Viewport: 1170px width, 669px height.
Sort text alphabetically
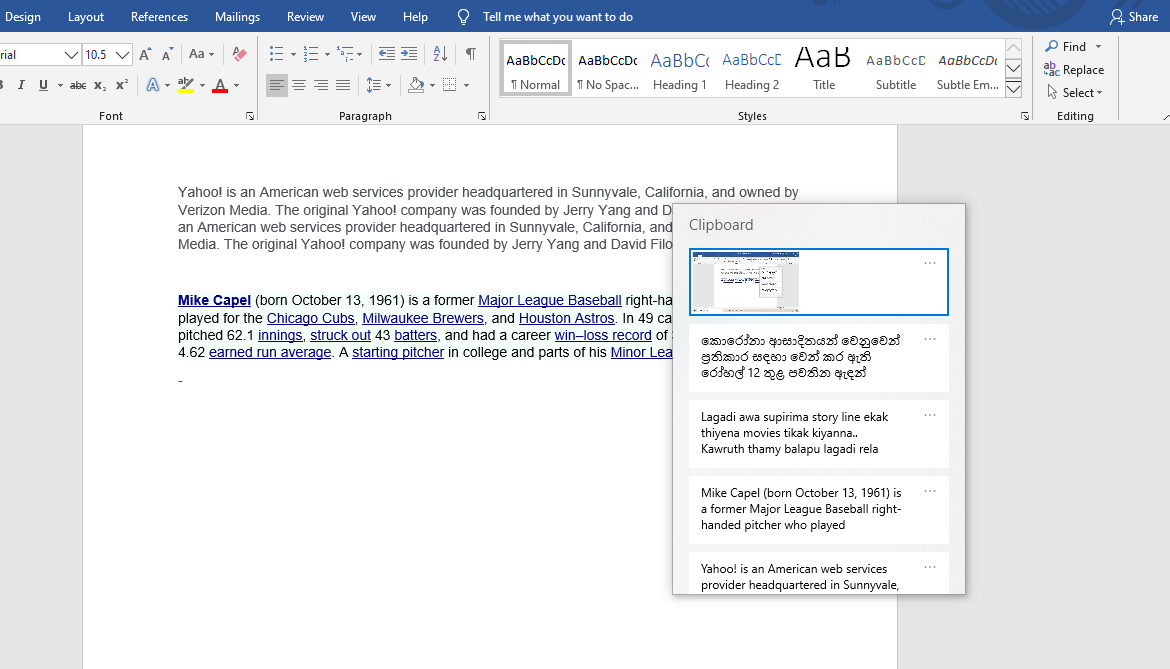pos(440,54)
